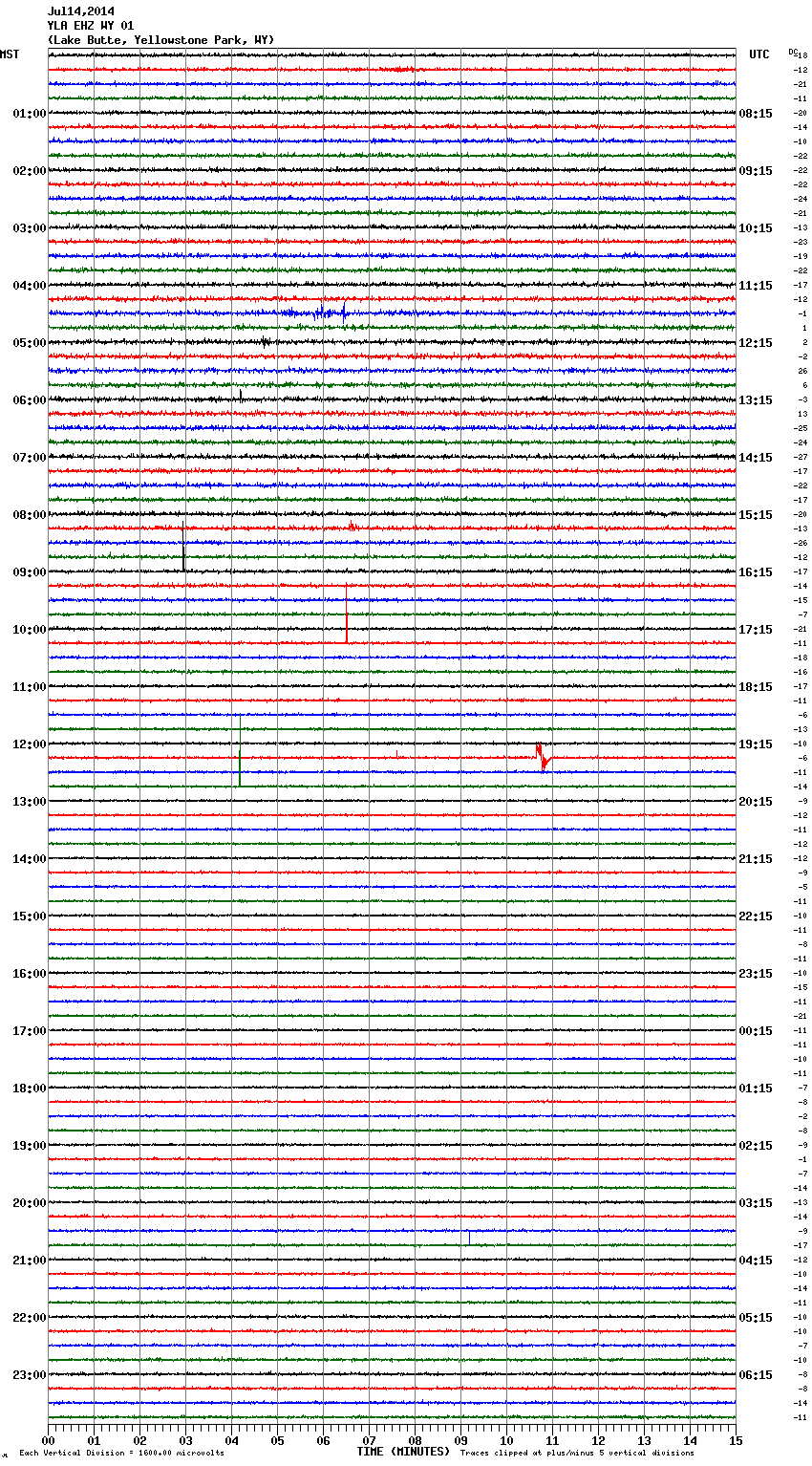Select the 17:00 MST time label

30,1031
